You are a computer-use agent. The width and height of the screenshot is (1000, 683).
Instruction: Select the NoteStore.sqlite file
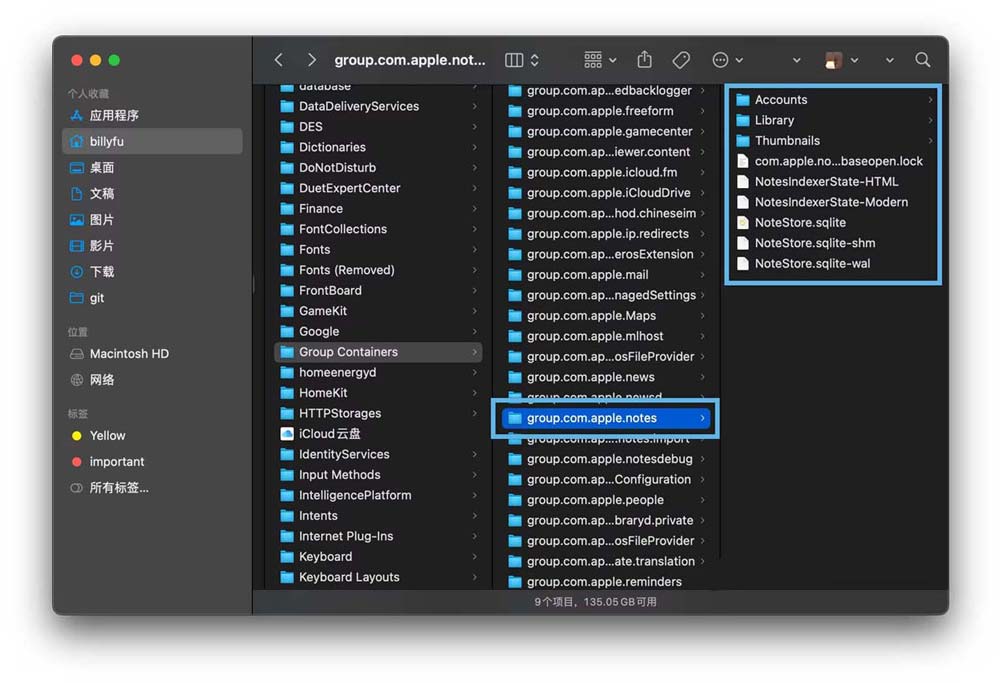[x=800, y=222]
